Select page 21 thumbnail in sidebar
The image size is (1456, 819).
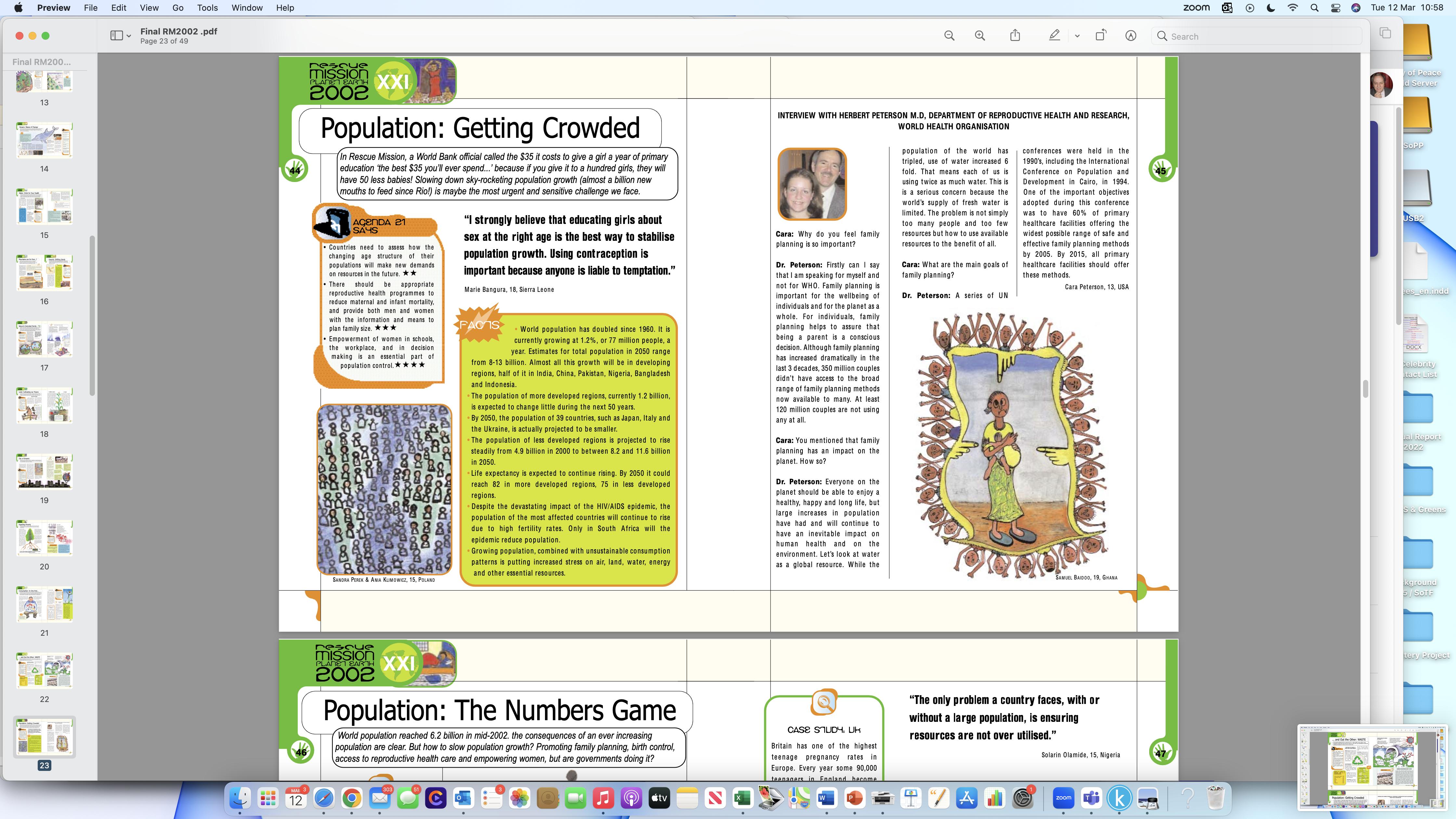[x=44, y=604]
